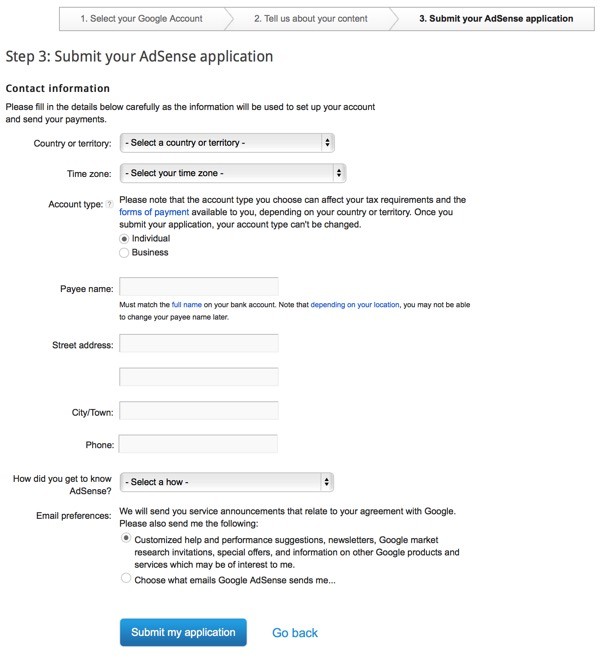Select 'Choose what emails Google AdSense sends me' radio
Viewport: 600px width, 658px height.
[x=125, y=578]
